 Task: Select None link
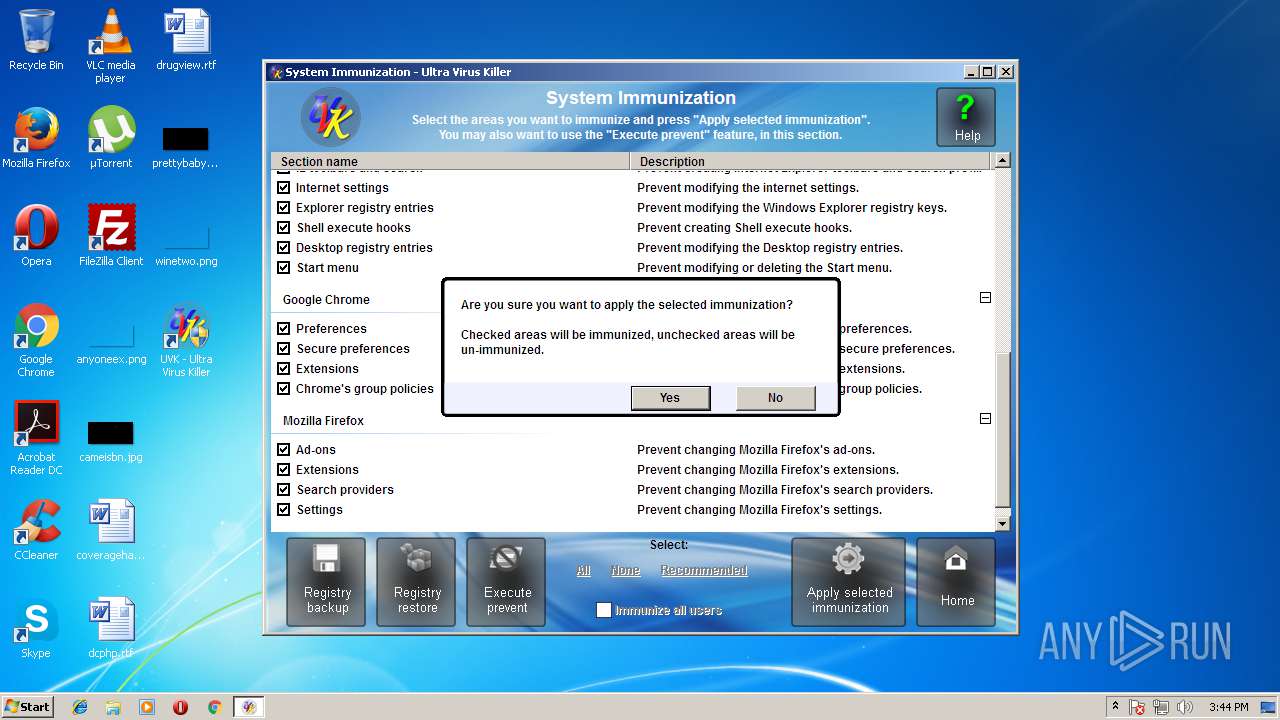point(625,570)
